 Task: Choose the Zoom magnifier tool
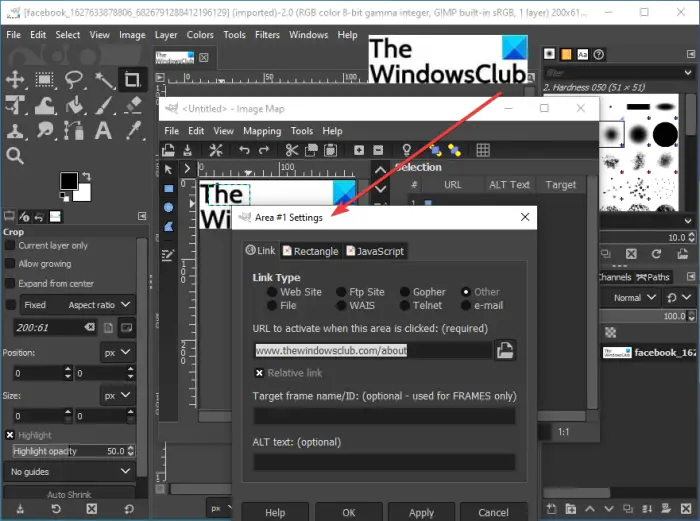[15, 156]
